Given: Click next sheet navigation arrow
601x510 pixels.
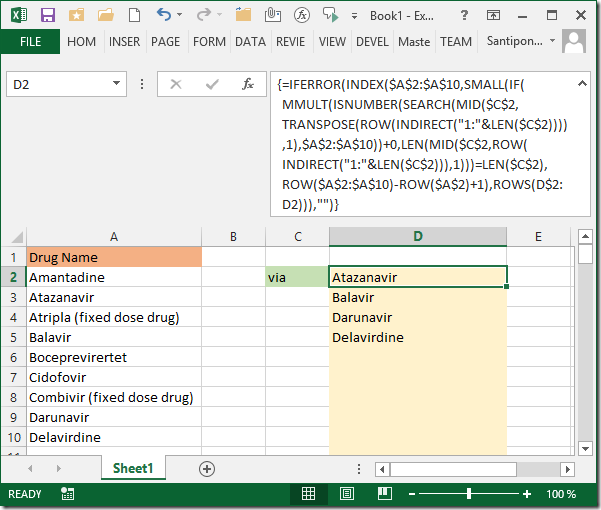Looking at the screenshot, I should pos(58,468).
